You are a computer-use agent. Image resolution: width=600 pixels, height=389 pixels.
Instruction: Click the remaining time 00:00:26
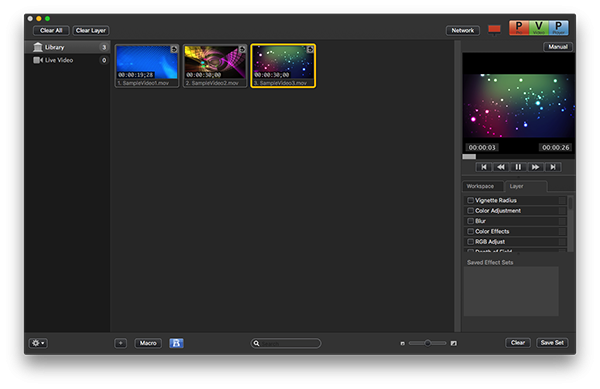555,147
